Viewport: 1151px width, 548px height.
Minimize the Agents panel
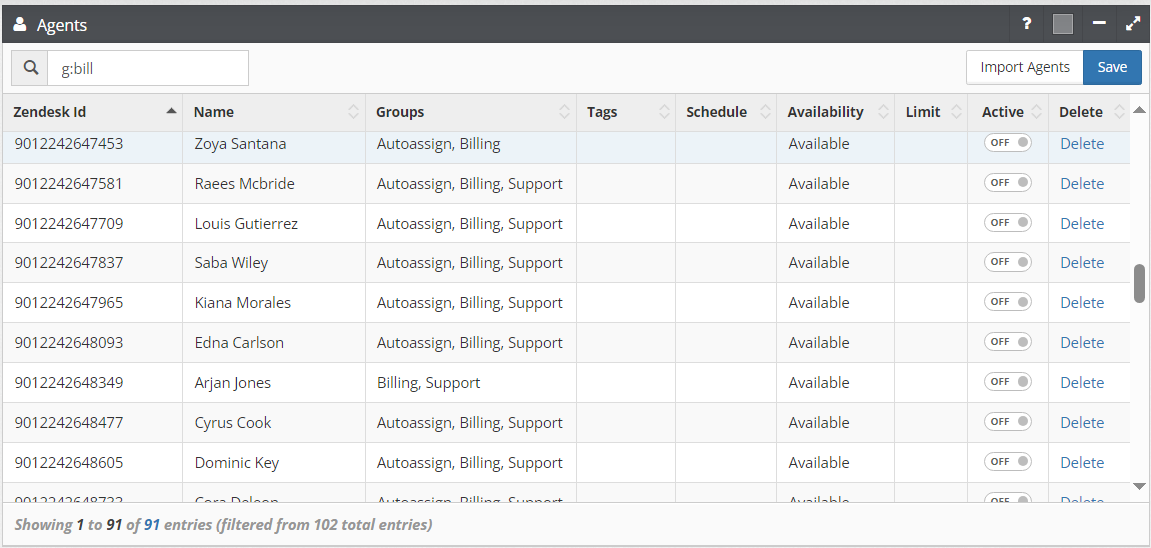click(1099, 24)
